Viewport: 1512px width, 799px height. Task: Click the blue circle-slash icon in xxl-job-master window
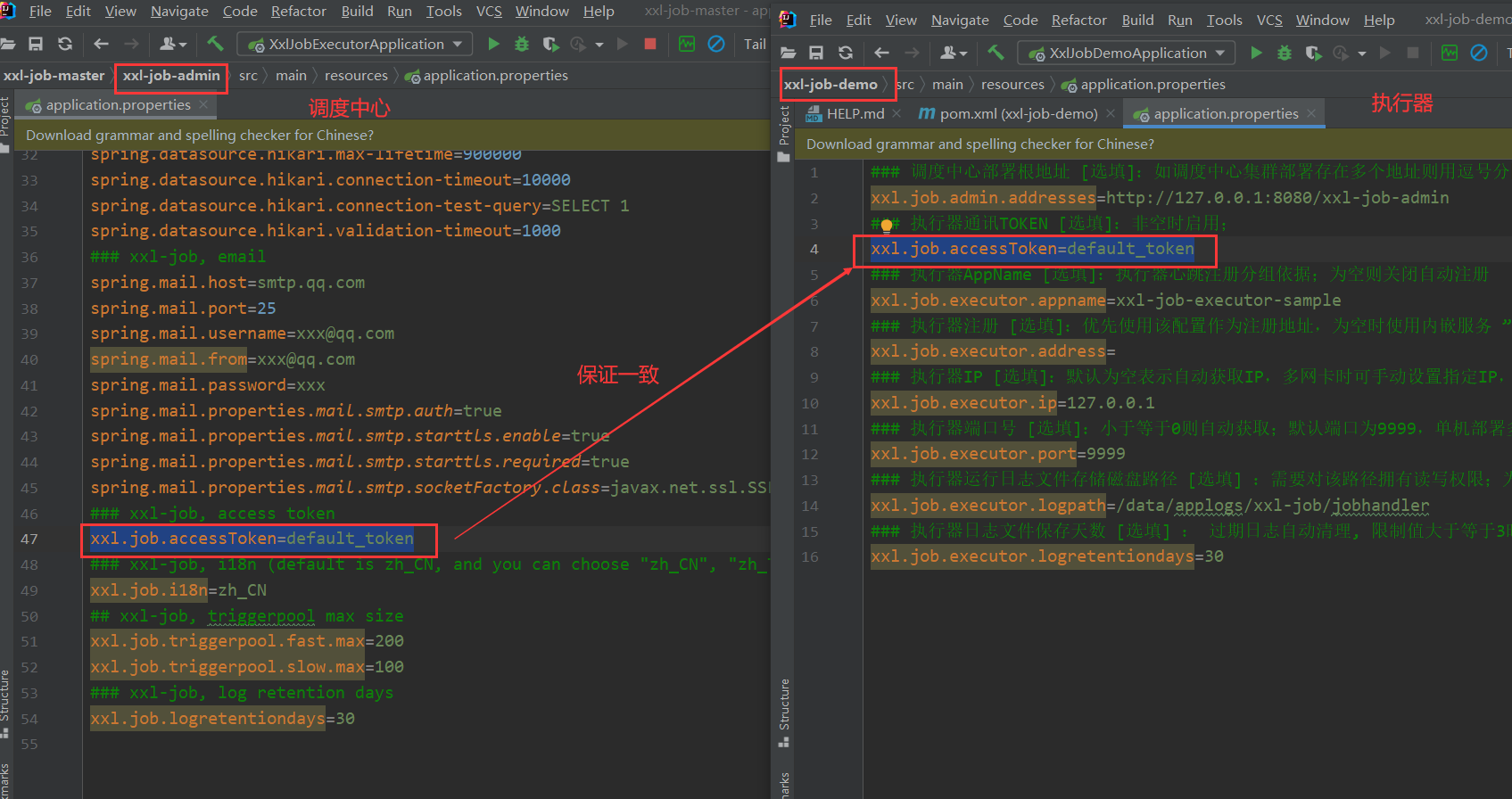pyautogui.click(x=715, y=44)
